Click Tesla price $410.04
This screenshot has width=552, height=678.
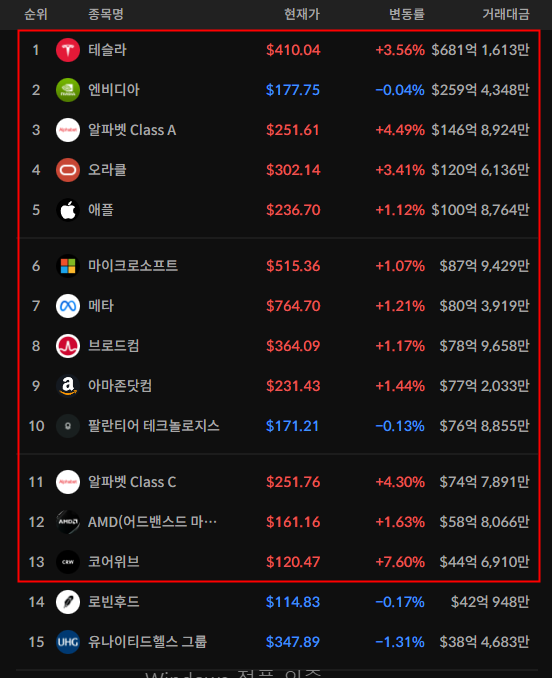293,50
